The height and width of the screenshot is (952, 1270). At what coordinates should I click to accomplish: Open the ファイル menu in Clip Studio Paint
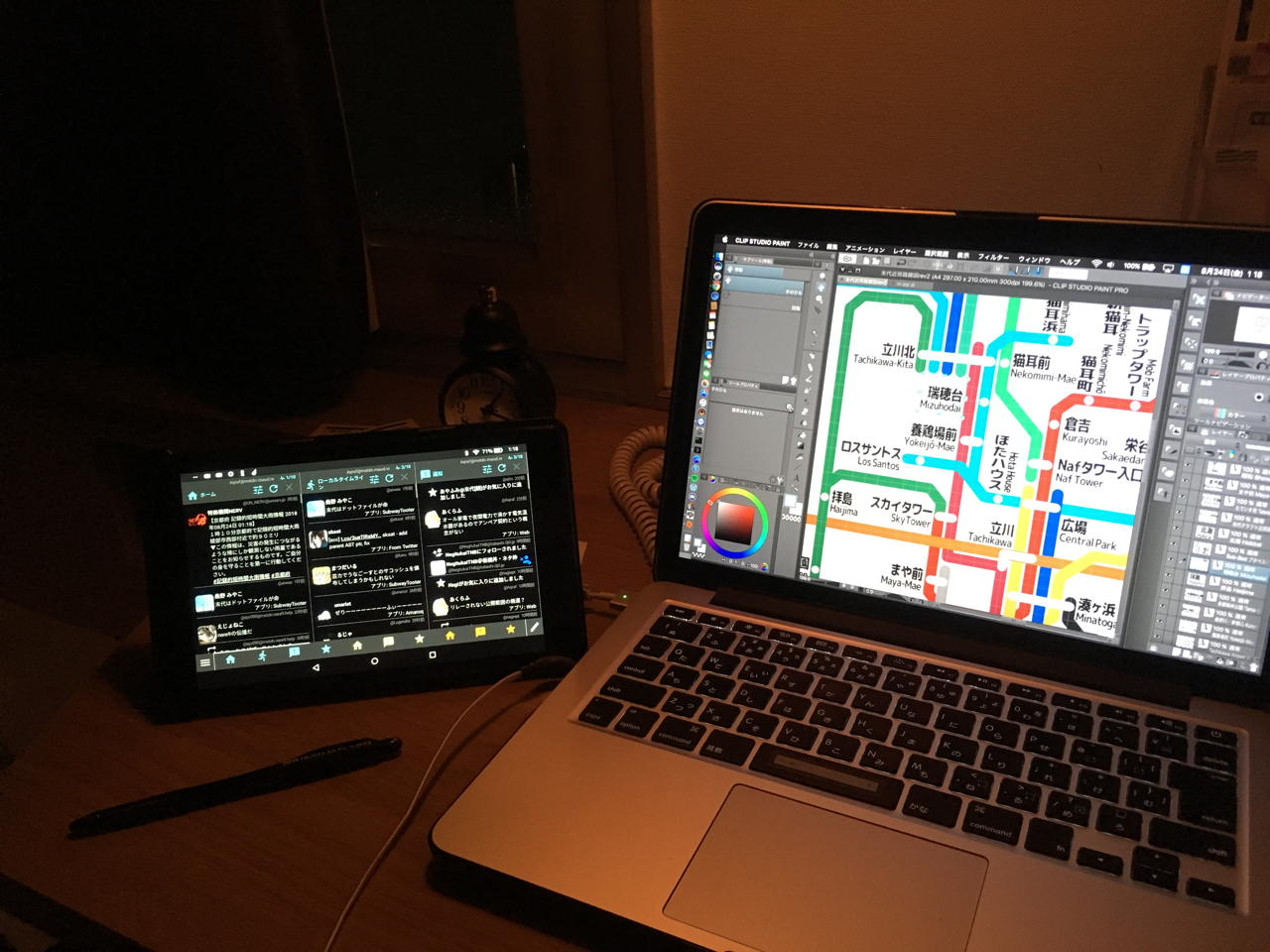[x=809, y=244]
